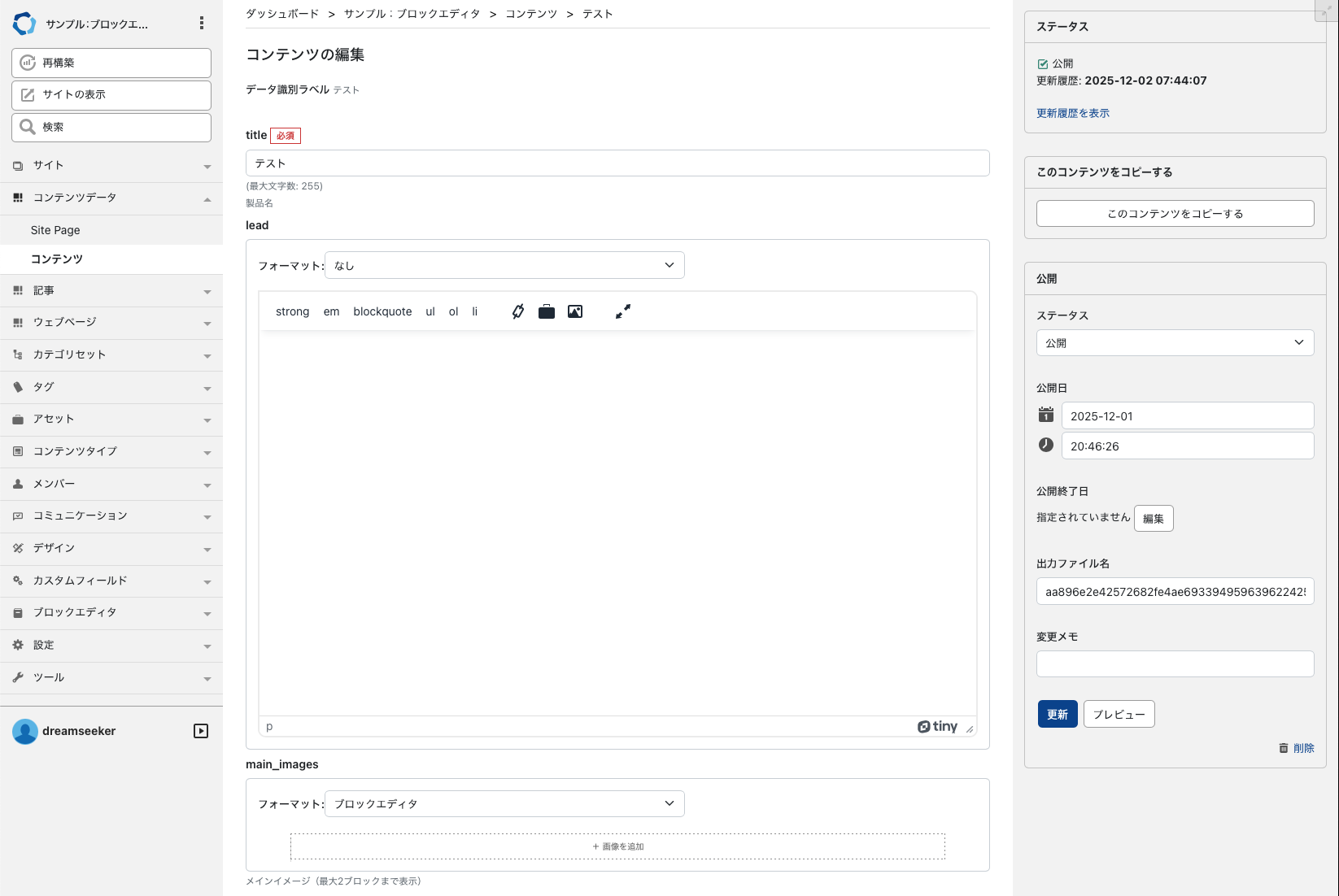Open the 記事 sidebar menu item
The width and height of the screenshot is (1339, 896).
(45, 290)
